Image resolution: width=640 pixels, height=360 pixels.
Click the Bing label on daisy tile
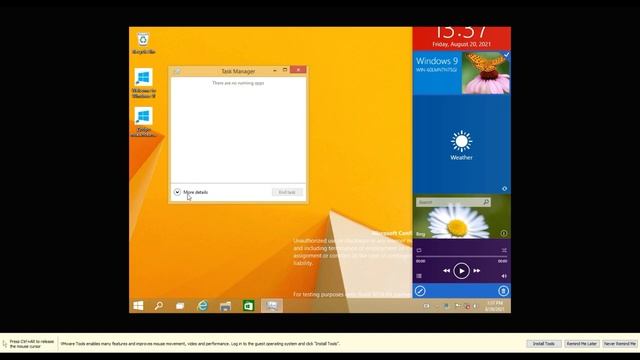click(x=420, y=234)
